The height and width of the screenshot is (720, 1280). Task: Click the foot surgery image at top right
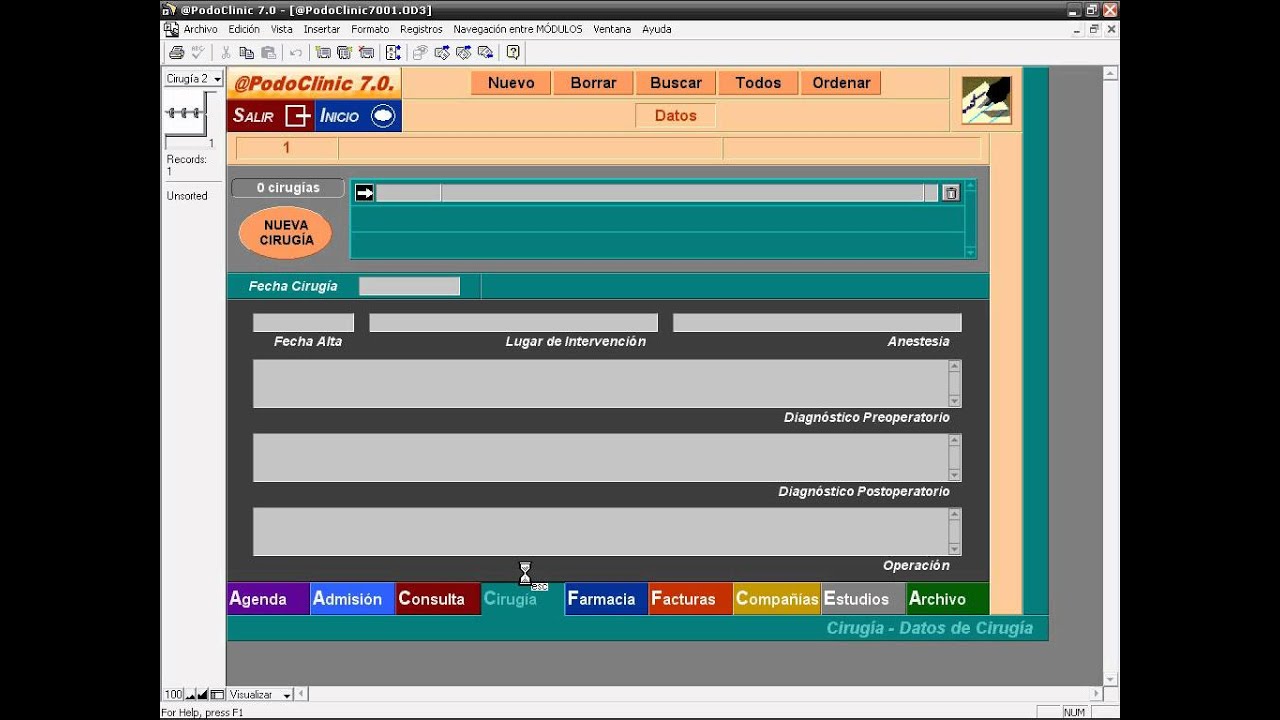point(986,100)
